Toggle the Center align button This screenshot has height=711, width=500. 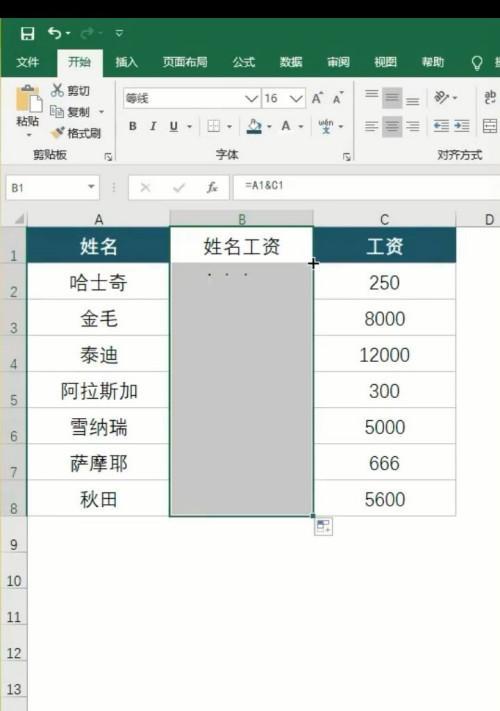coord(392,126)
